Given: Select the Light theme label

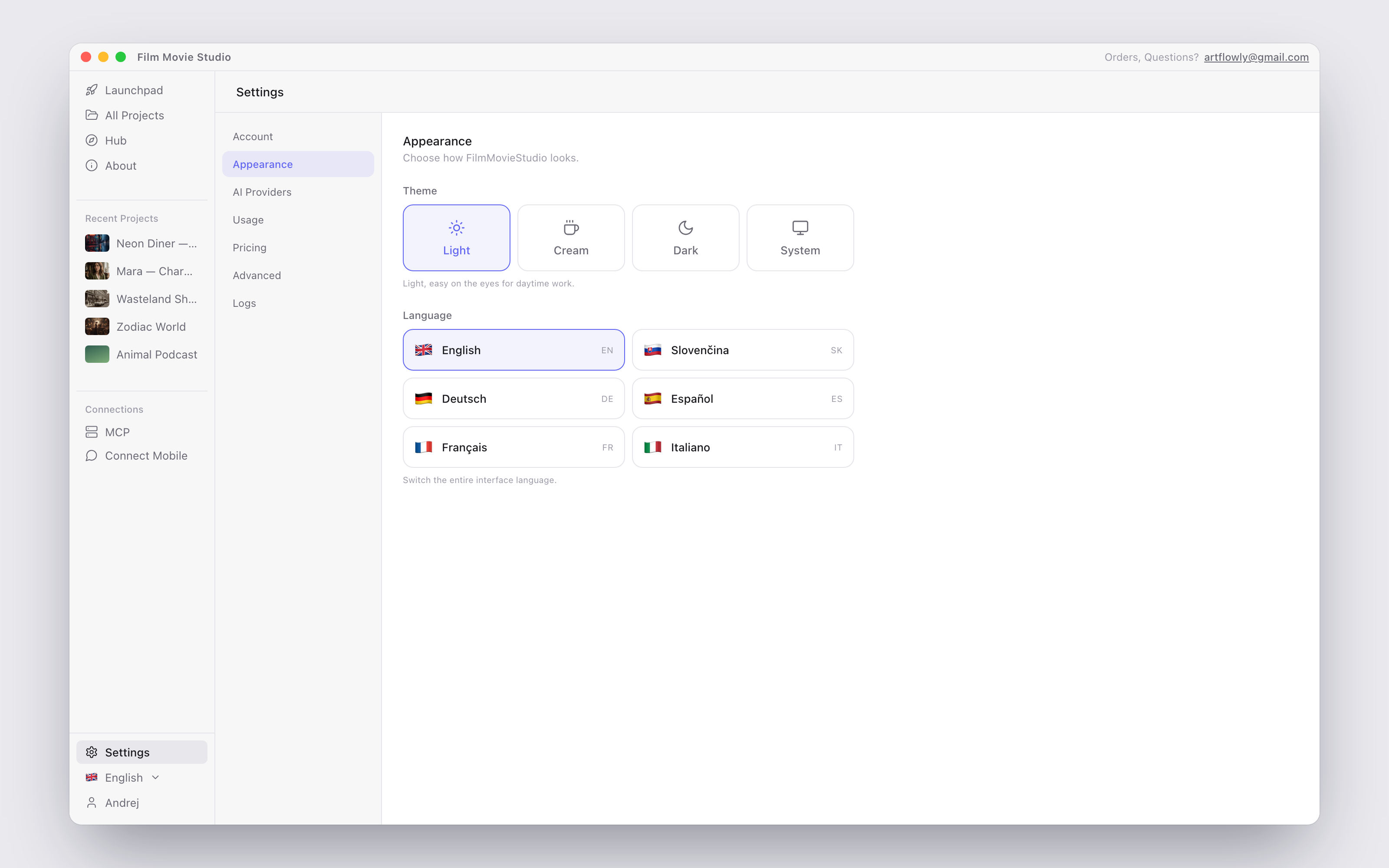Looking at the screenshot, I should pos(456,250).
